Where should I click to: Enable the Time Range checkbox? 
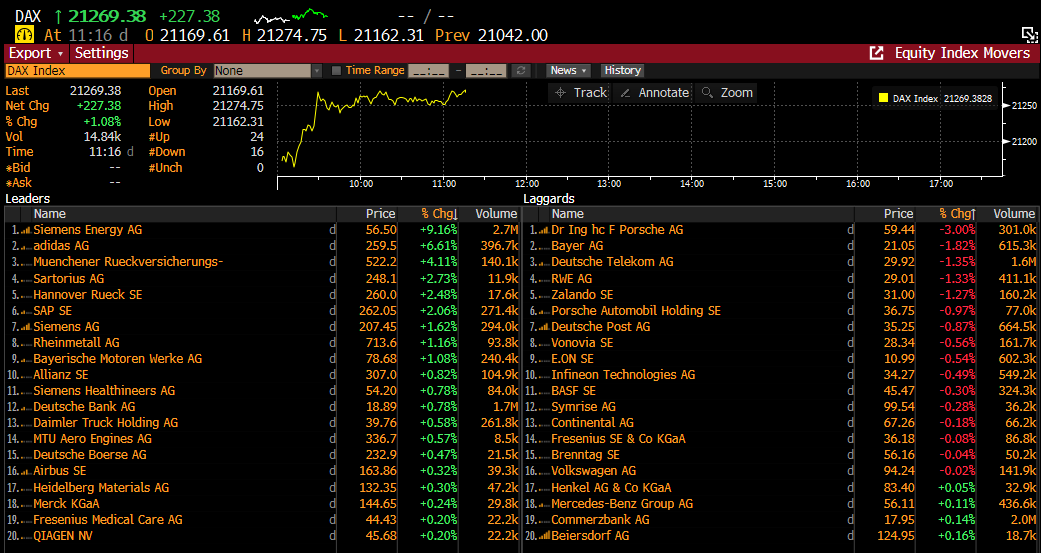click(336, 71)
